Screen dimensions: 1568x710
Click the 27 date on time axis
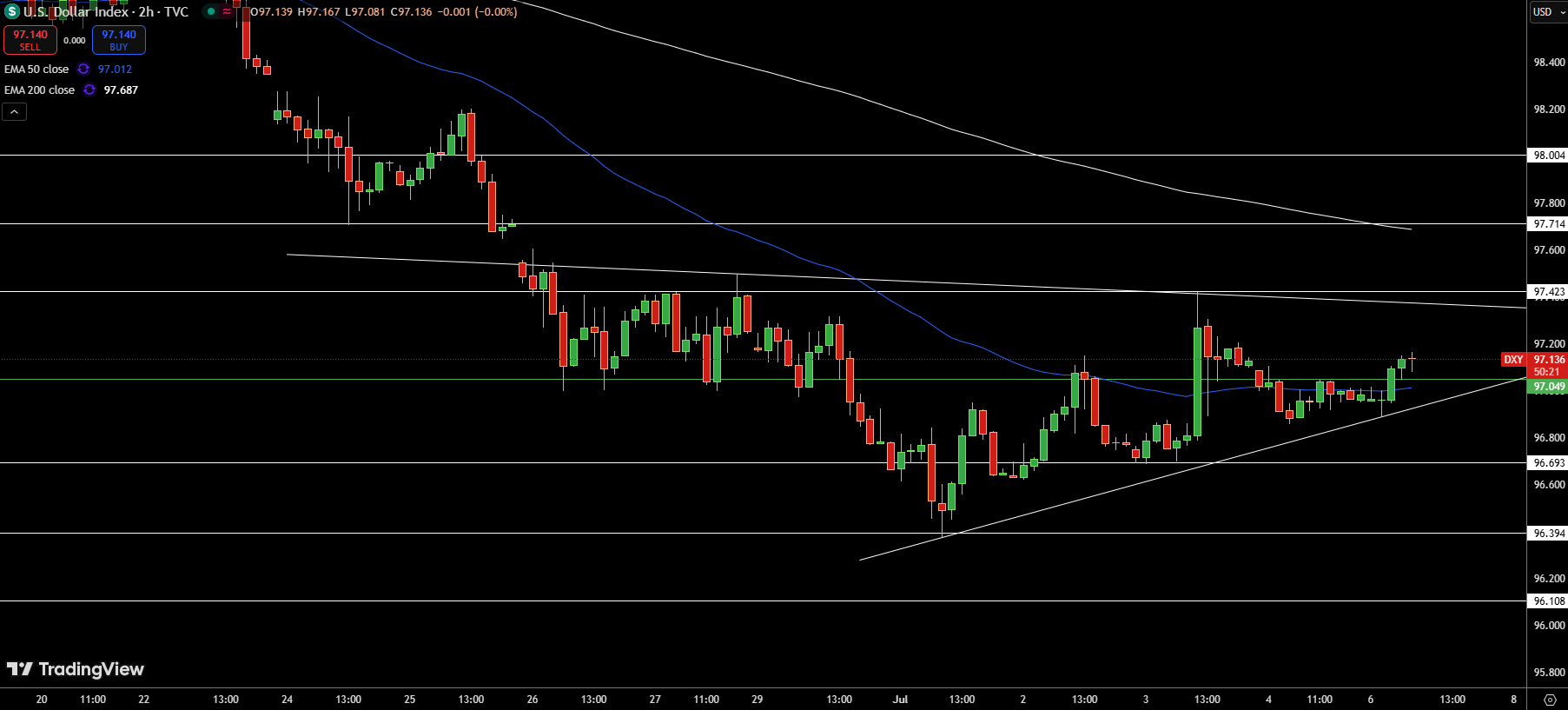655,700
